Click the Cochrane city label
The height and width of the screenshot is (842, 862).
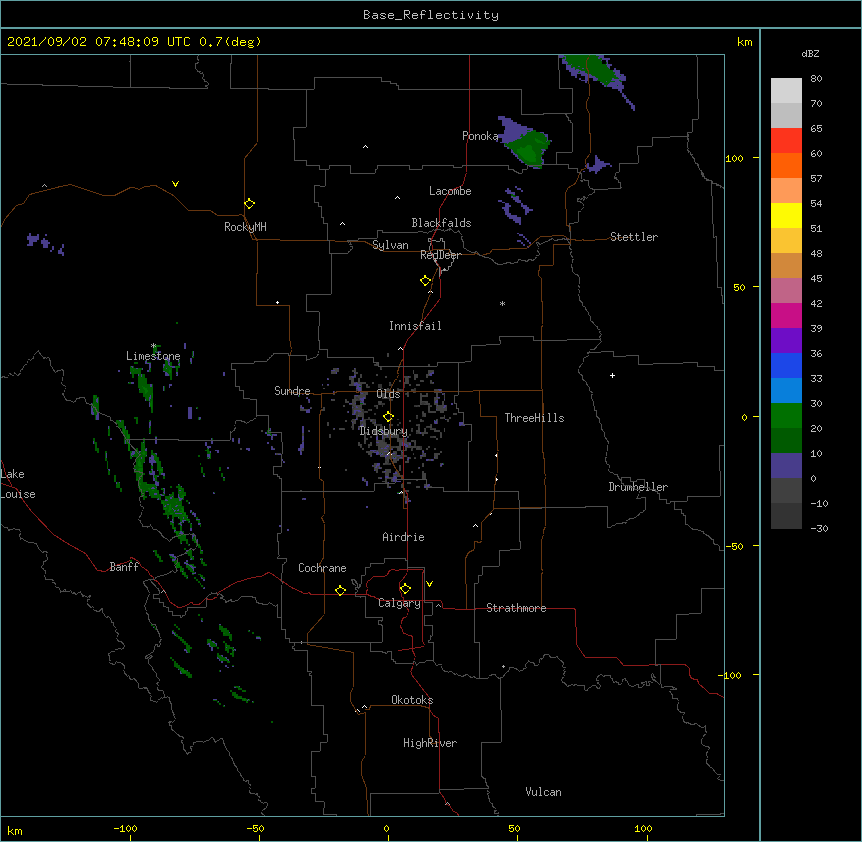[x=322, y=568]
